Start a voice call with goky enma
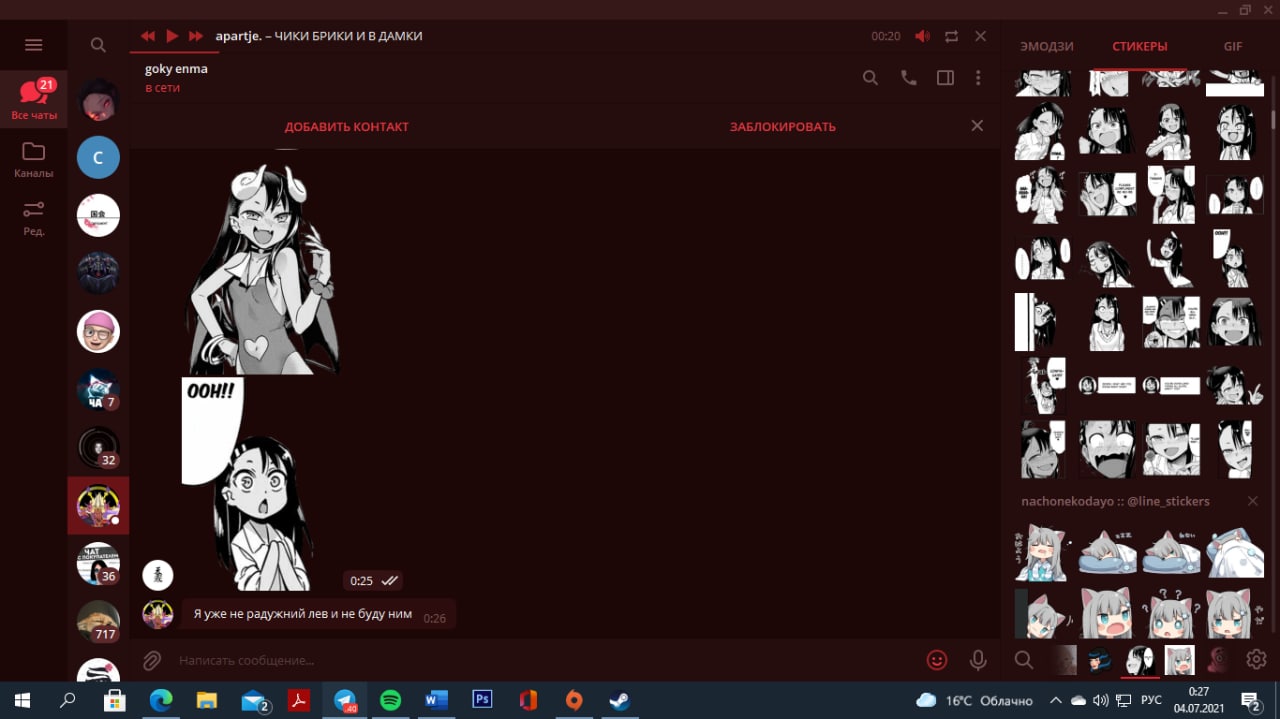This screenshot has width=1280, height=719. [908, 78]
